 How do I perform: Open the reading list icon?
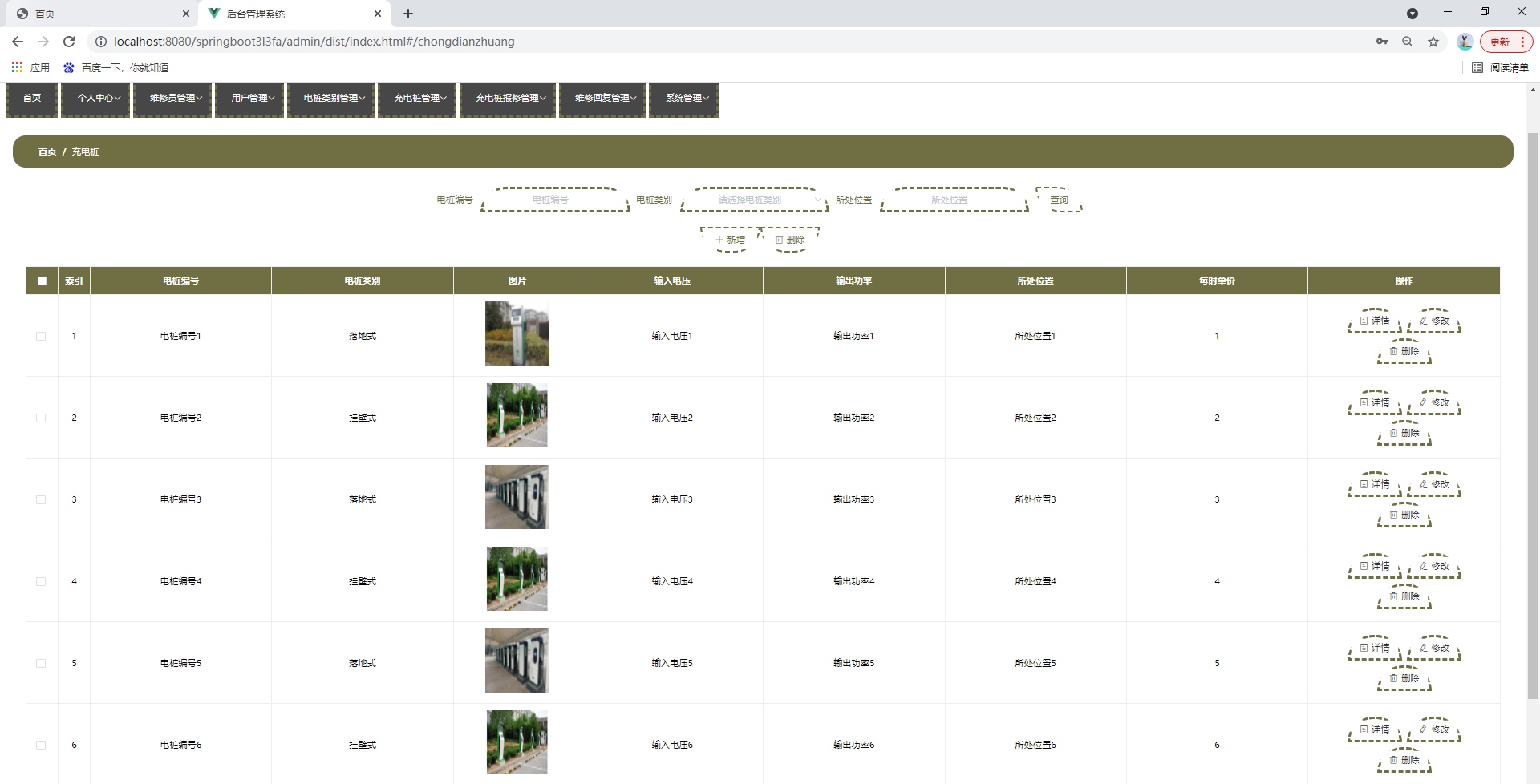[1501, 67]
